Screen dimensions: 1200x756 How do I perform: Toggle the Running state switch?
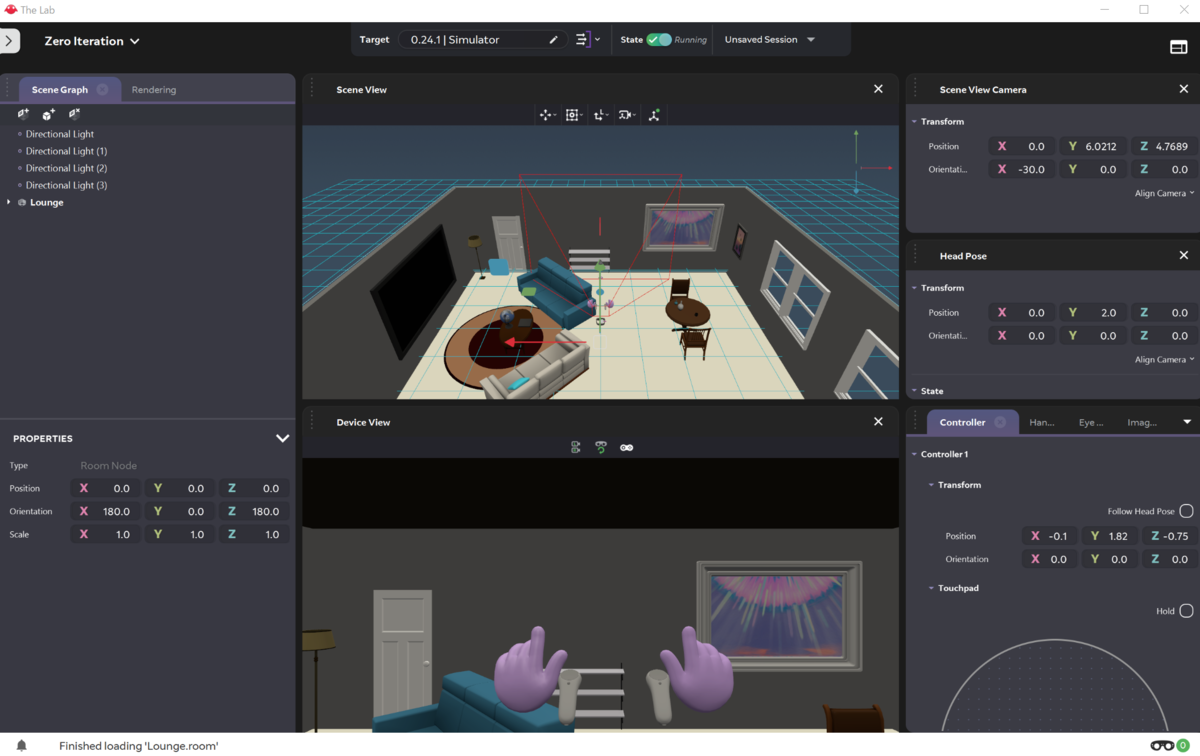pos(659,40)
